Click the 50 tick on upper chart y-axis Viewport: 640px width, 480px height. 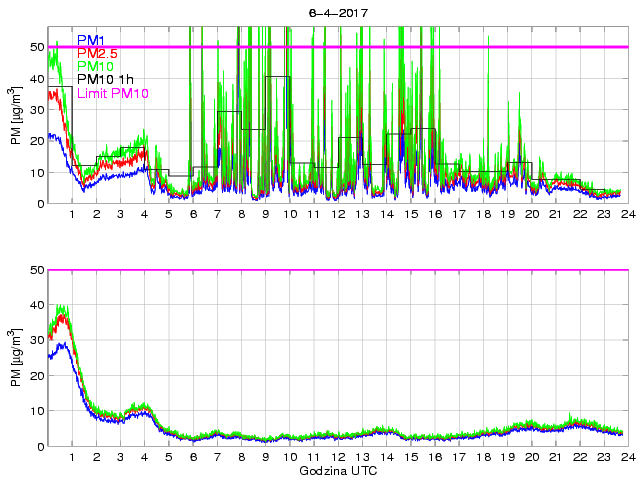click(x=35, y=47)
